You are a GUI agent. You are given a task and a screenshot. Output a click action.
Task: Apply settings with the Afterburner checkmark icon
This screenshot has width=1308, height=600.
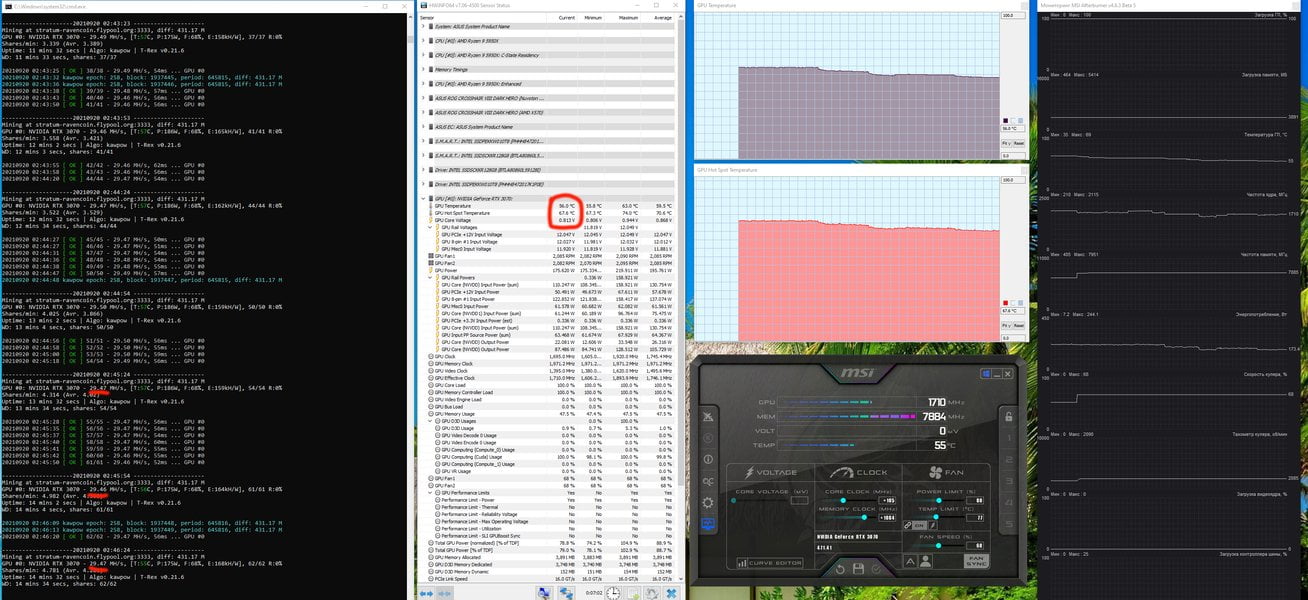tap(876, 569)
